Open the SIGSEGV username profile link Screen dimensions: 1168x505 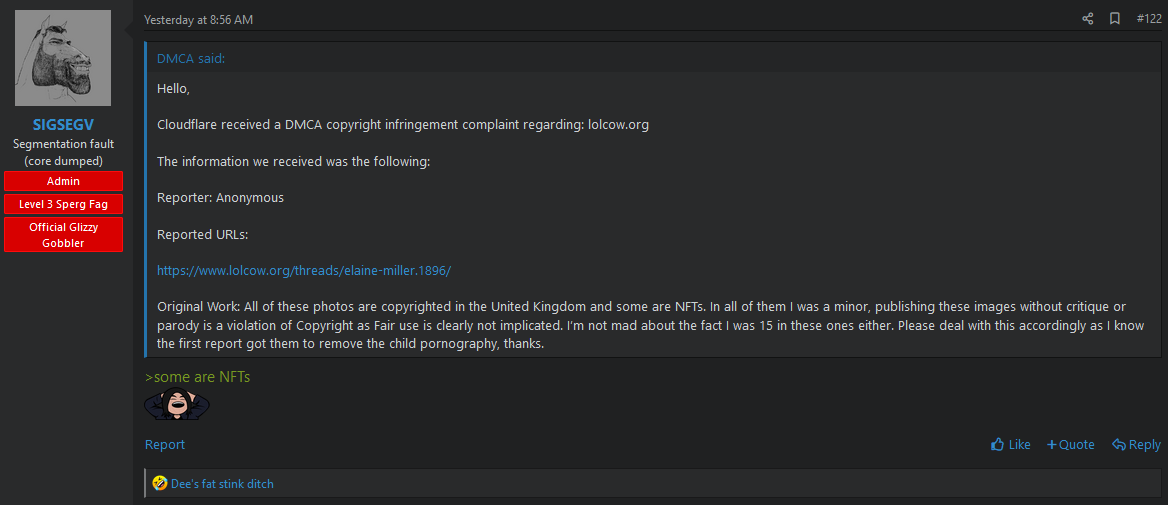[63, 125]
